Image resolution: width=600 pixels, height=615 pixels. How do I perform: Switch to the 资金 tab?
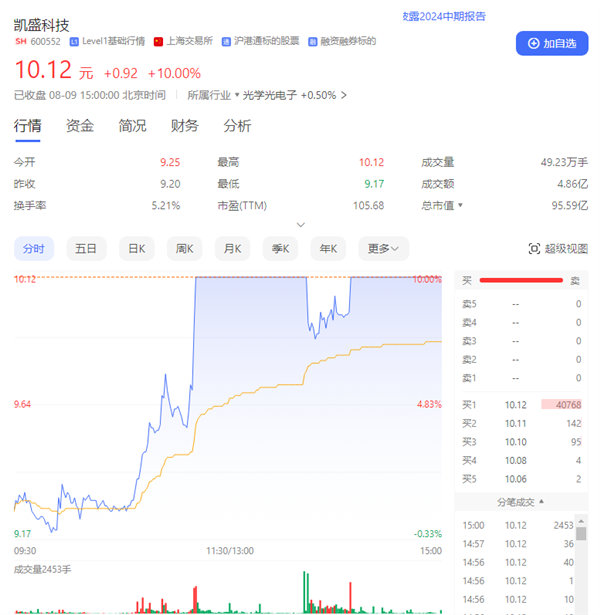80,126
